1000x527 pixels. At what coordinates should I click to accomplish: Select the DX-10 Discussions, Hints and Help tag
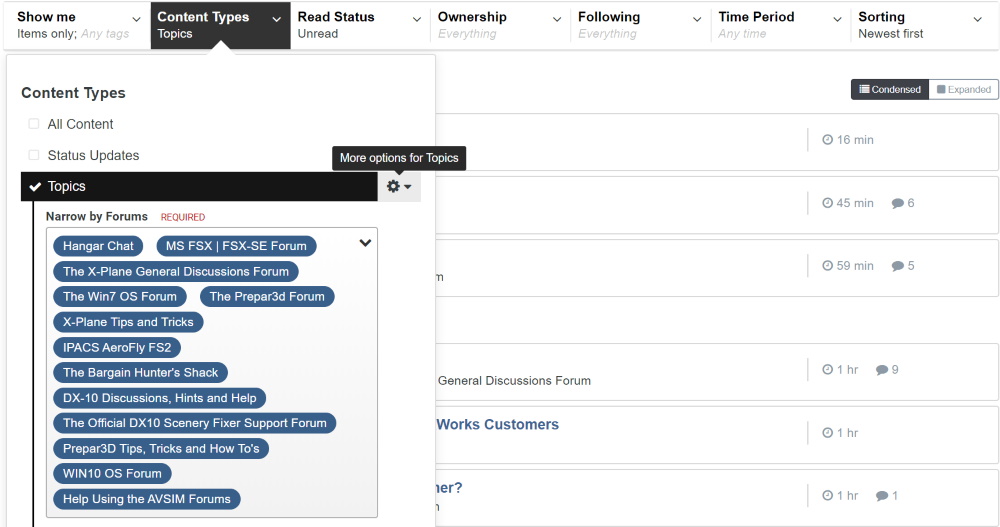click(159, 398)
